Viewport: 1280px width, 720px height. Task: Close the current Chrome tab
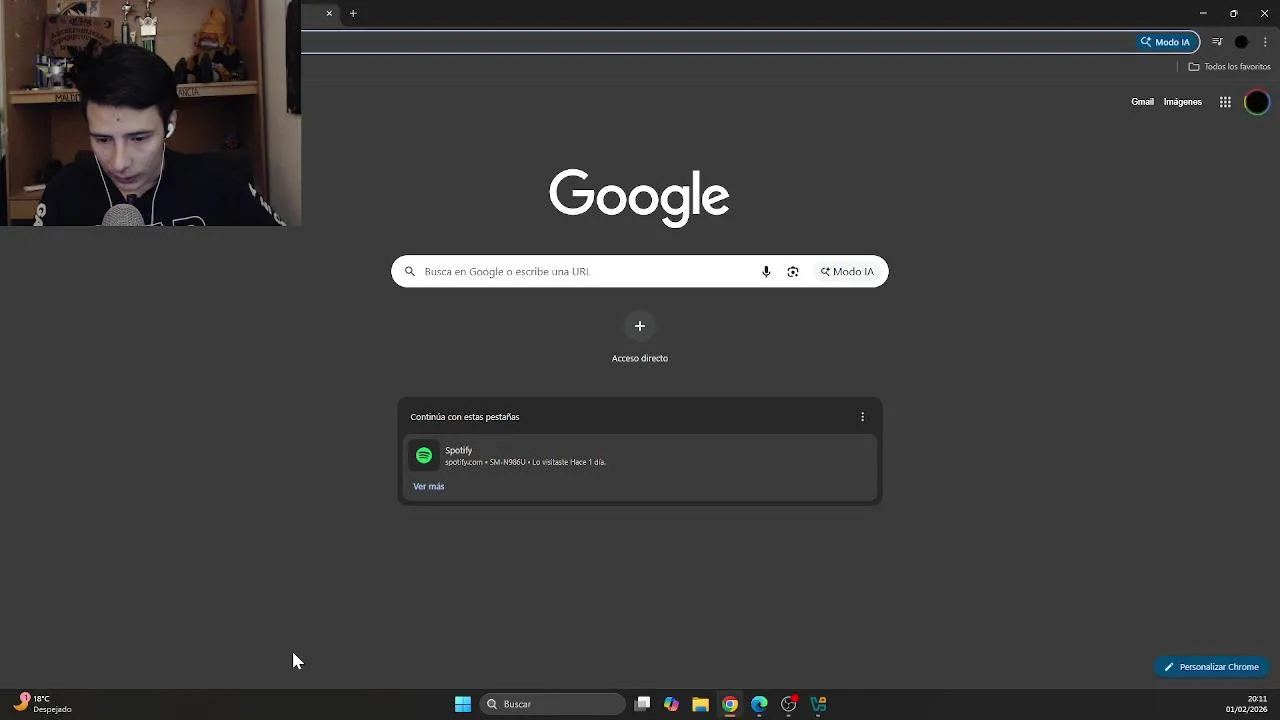point(329,14)
